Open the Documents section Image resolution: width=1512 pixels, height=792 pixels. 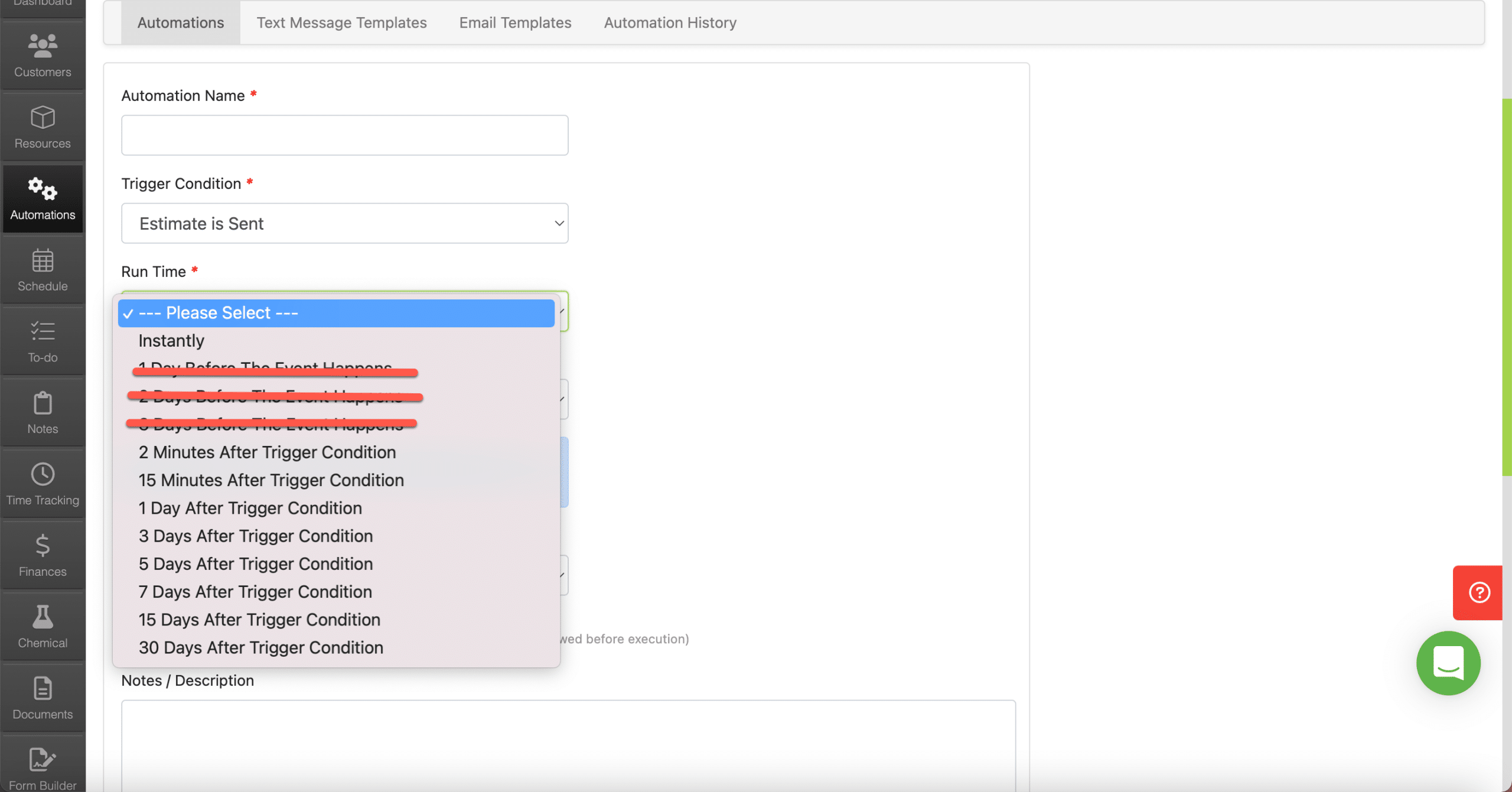coord(42,698)
